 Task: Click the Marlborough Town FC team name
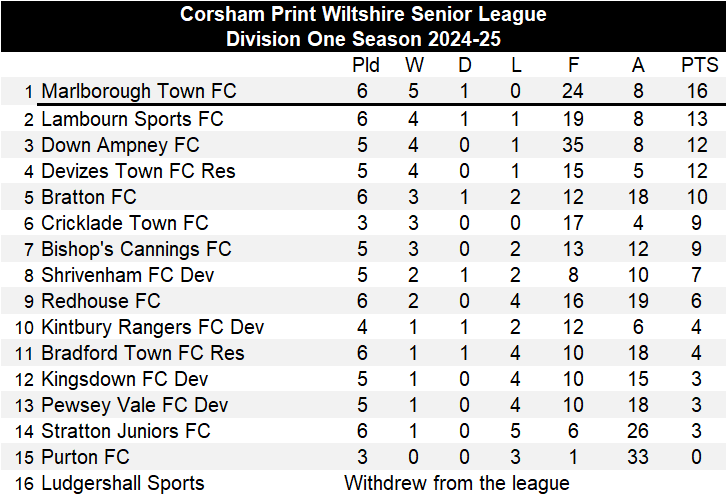point(139,92)
